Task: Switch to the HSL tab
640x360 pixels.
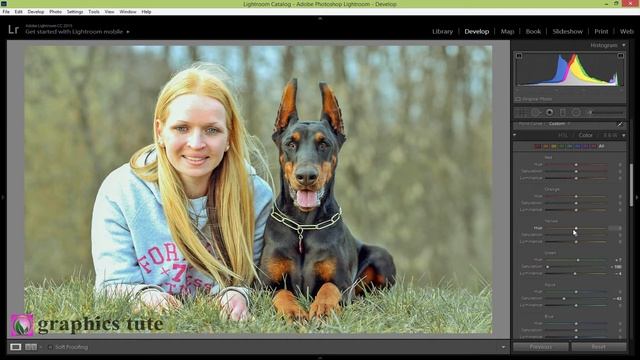Action: (563, 135)
